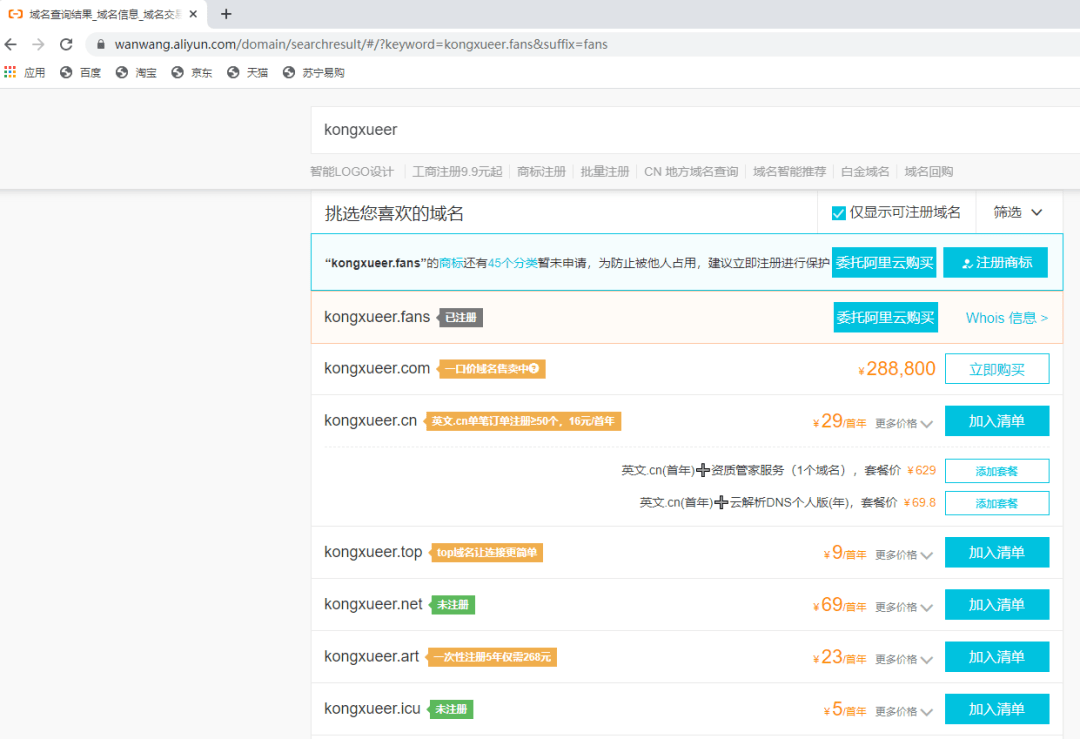Add kongxueer.net to list 加入清单
The image size is (1080, 739).
[997, 605]
